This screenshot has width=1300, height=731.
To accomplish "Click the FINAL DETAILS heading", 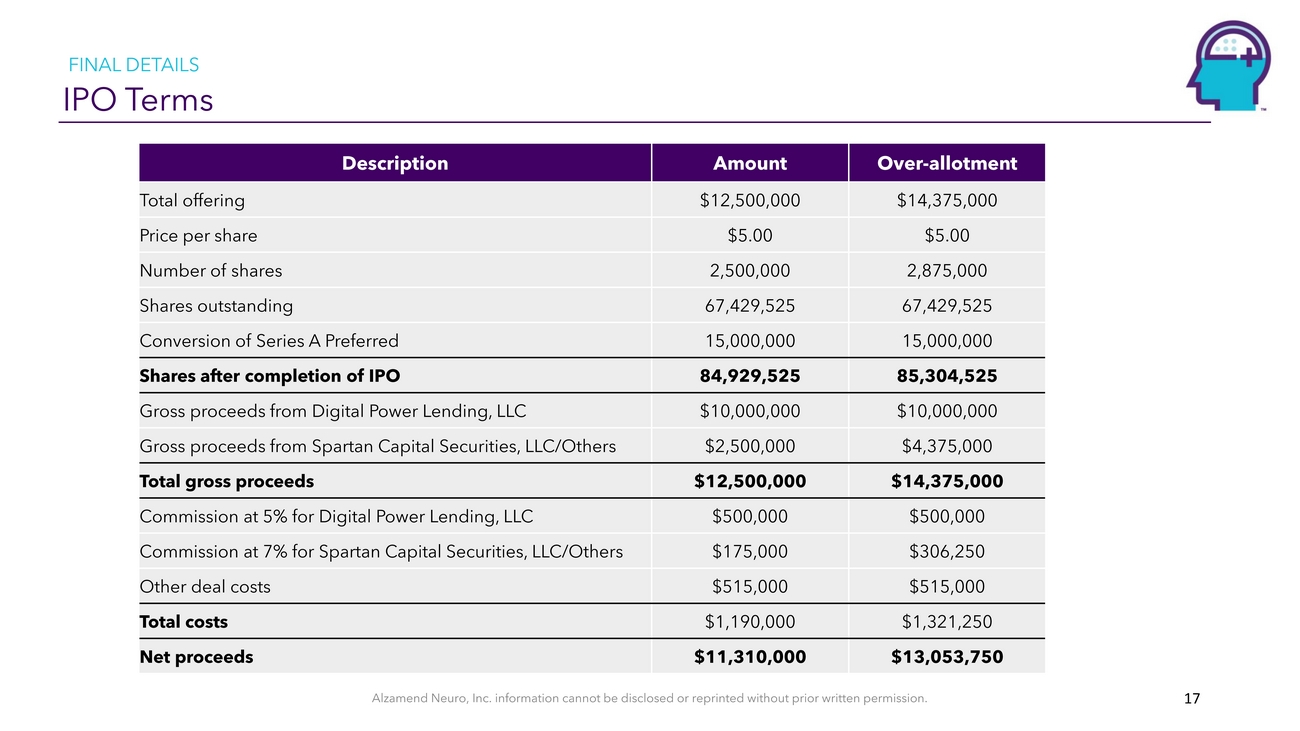I will tap(133, 65).
